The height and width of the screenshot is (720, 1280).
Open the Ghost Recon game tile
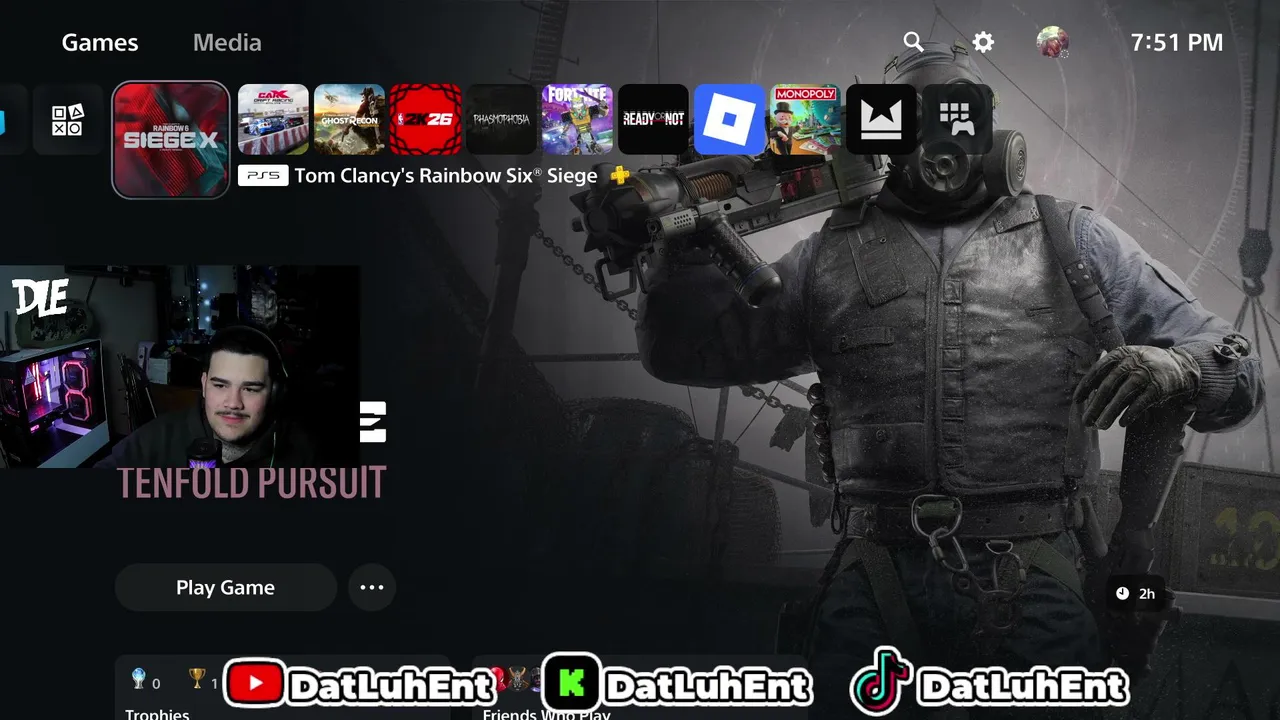coord(349,119)
